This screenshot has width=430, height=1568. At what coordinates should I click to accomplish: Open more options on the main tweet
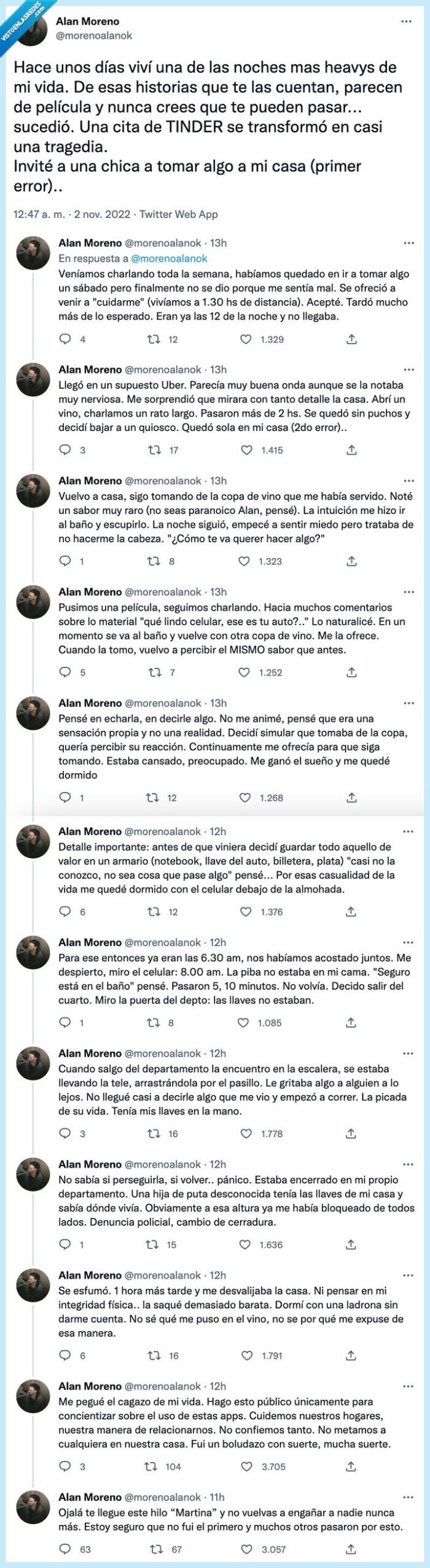[x=405, y=22]
